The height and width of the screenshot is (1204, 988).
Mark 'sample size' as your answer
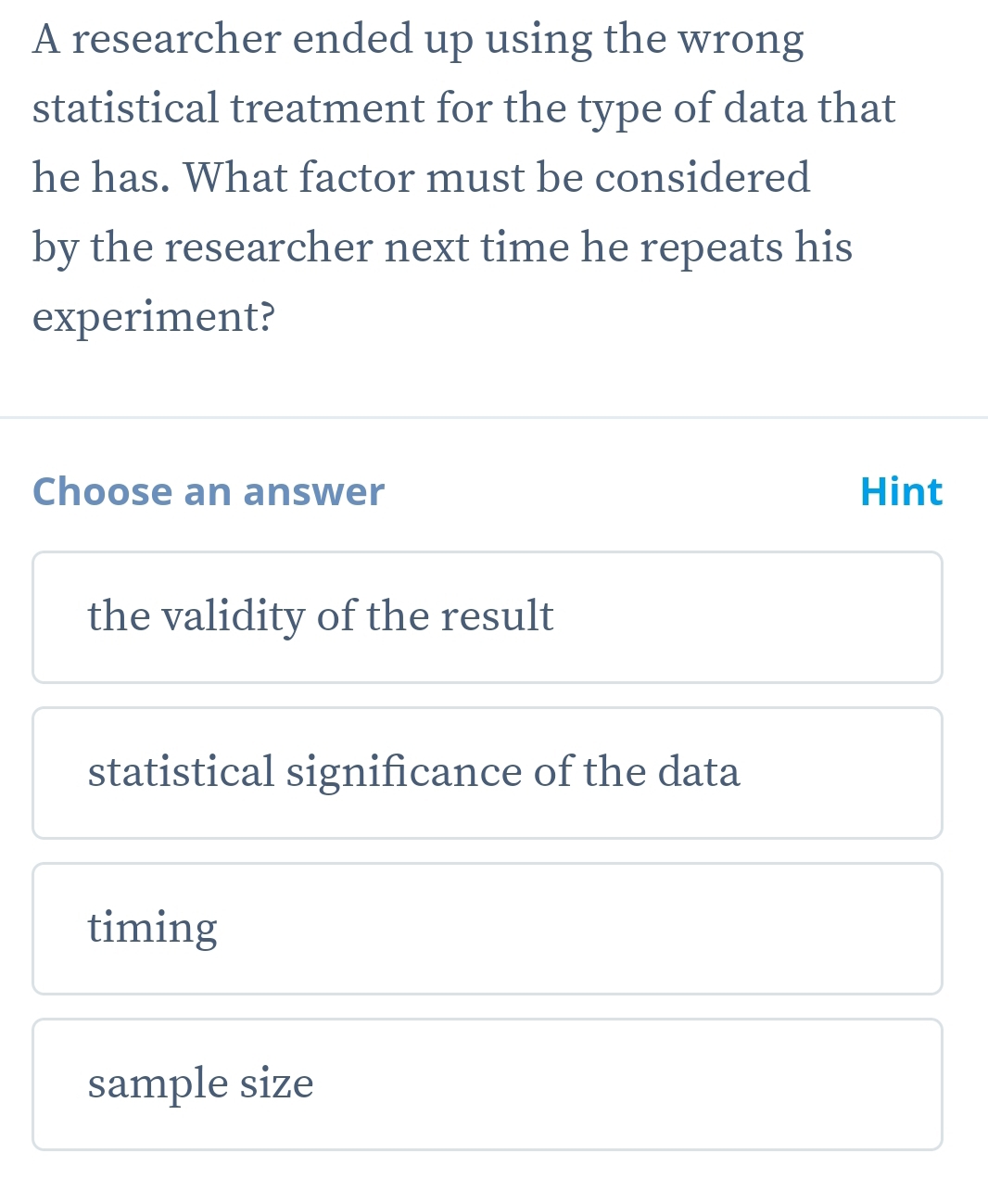click(201, 1084)
